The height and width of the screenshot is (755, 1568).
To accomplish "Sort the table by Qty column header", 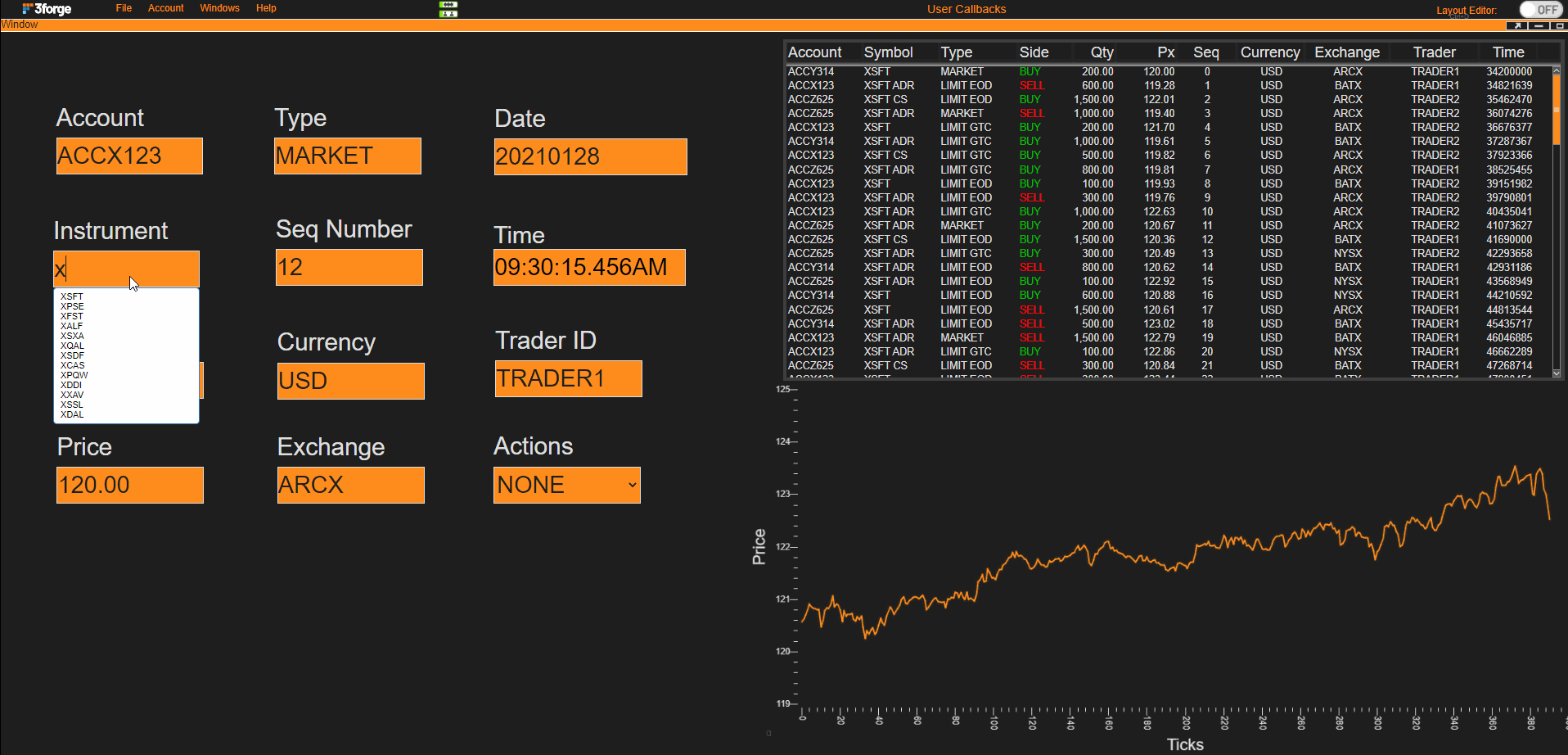I will coord(1102,52).
